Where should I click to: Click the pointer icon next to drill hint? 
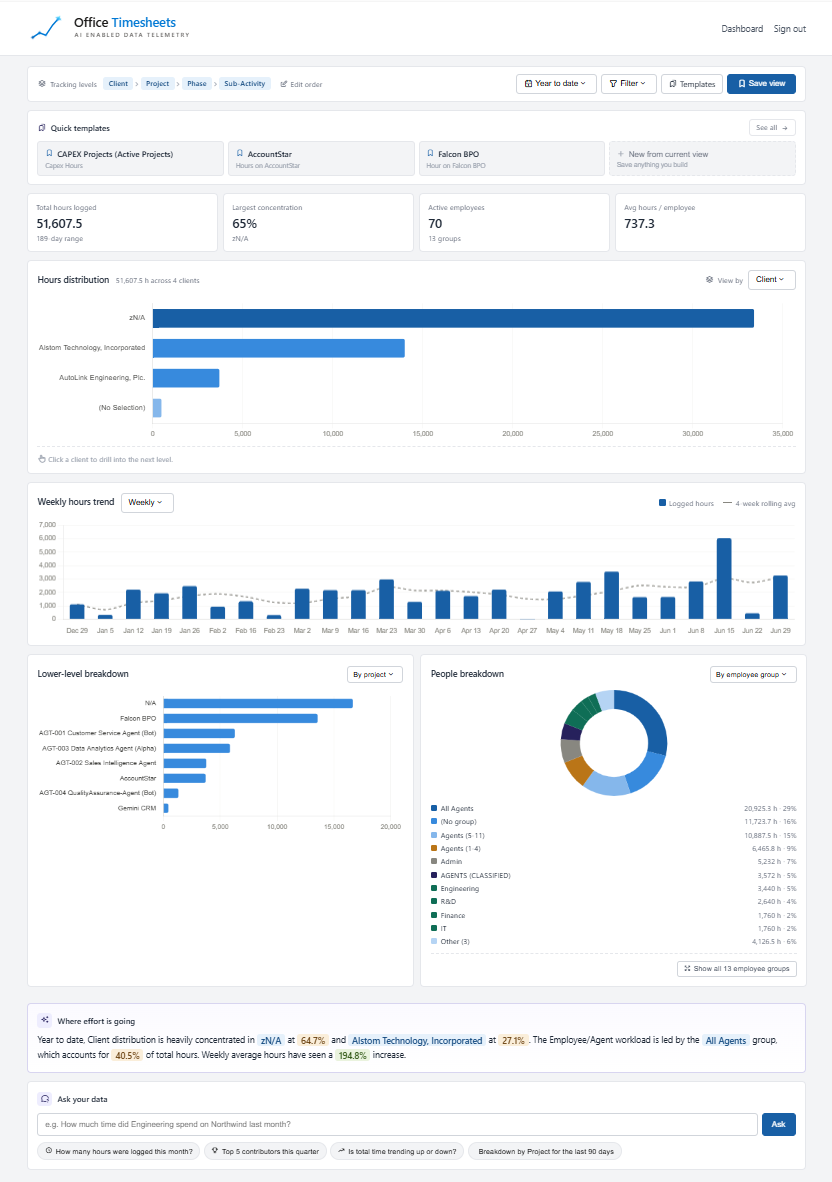(x=42, y=458)
